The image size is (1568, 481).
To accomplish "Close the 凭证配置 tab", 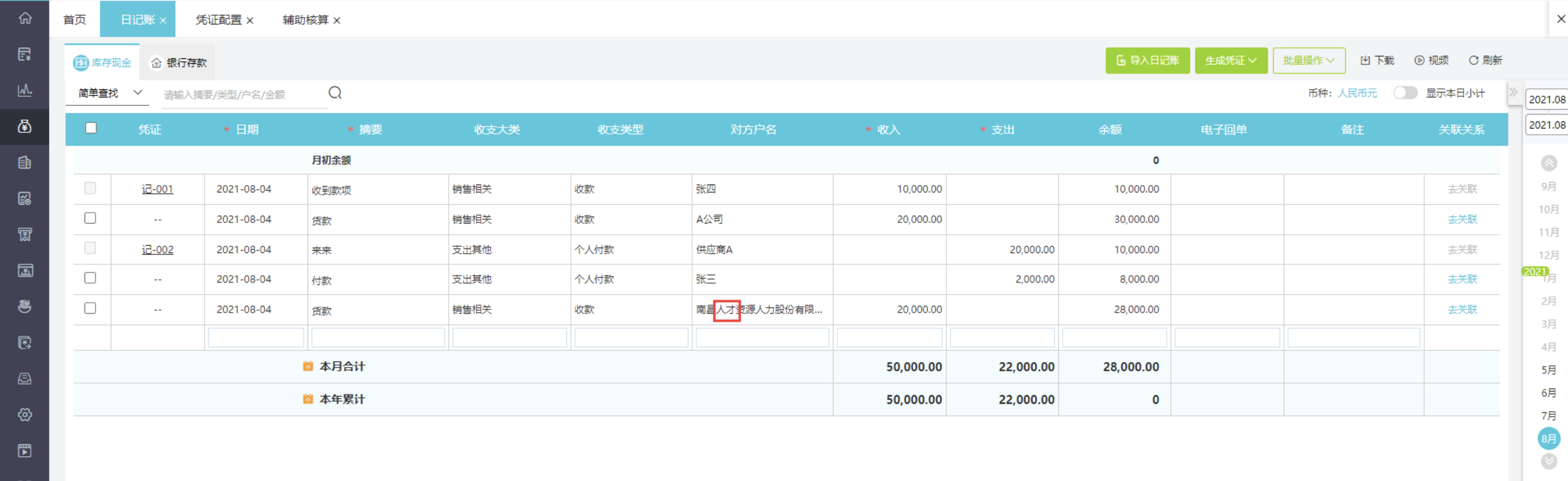I will pos(250,20).
